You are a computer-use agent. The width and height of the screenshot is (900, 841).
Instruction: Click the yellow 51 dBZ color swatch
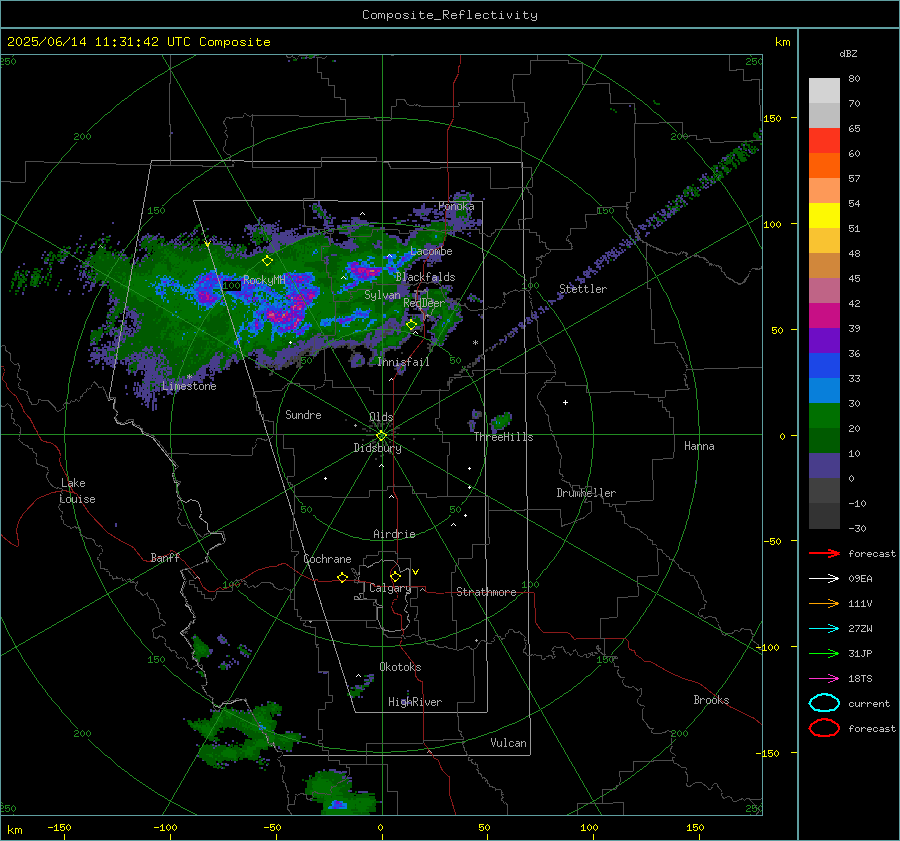[x=824, y=215]
